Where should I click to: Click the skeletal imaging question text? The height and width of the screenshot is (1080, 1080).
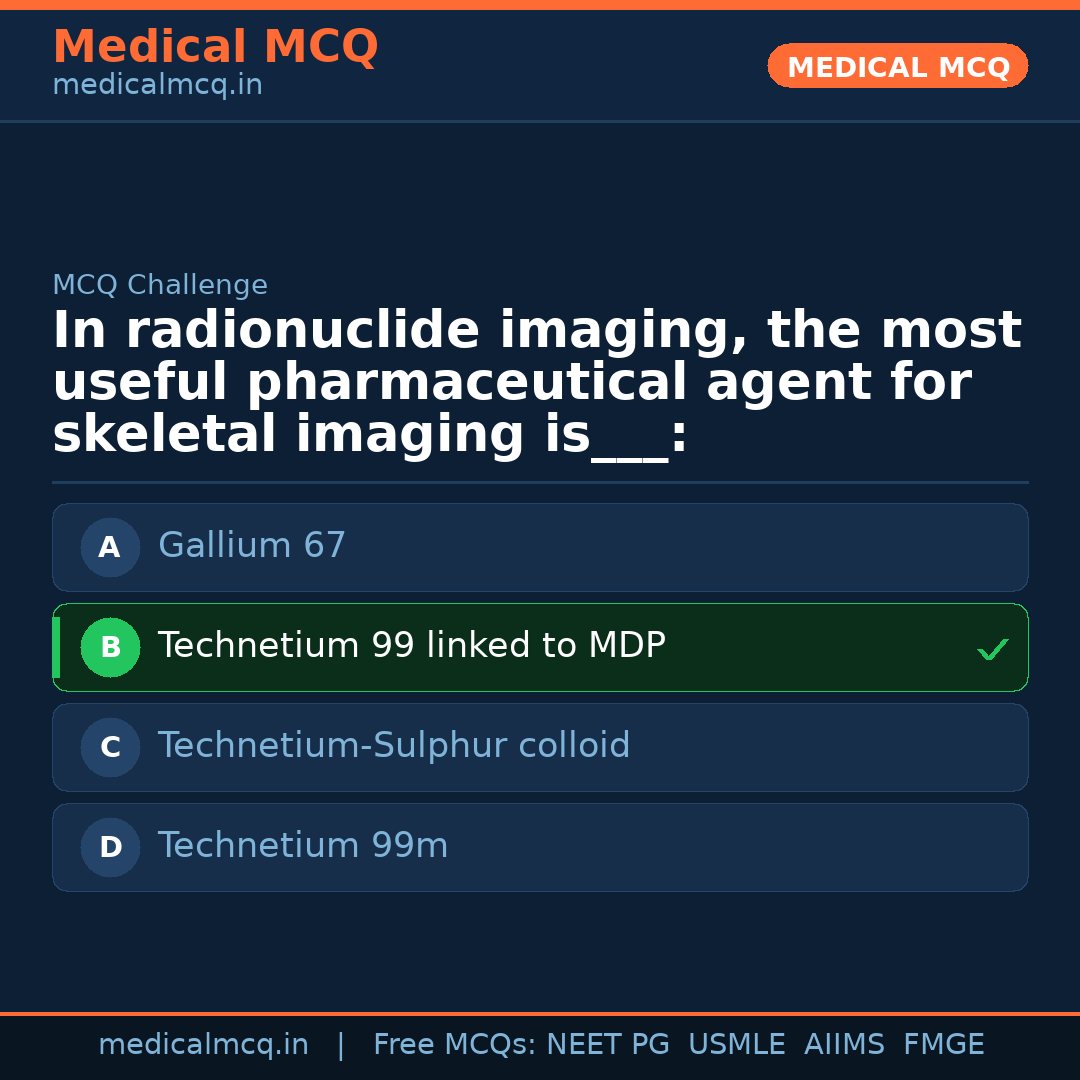[537, 384]
